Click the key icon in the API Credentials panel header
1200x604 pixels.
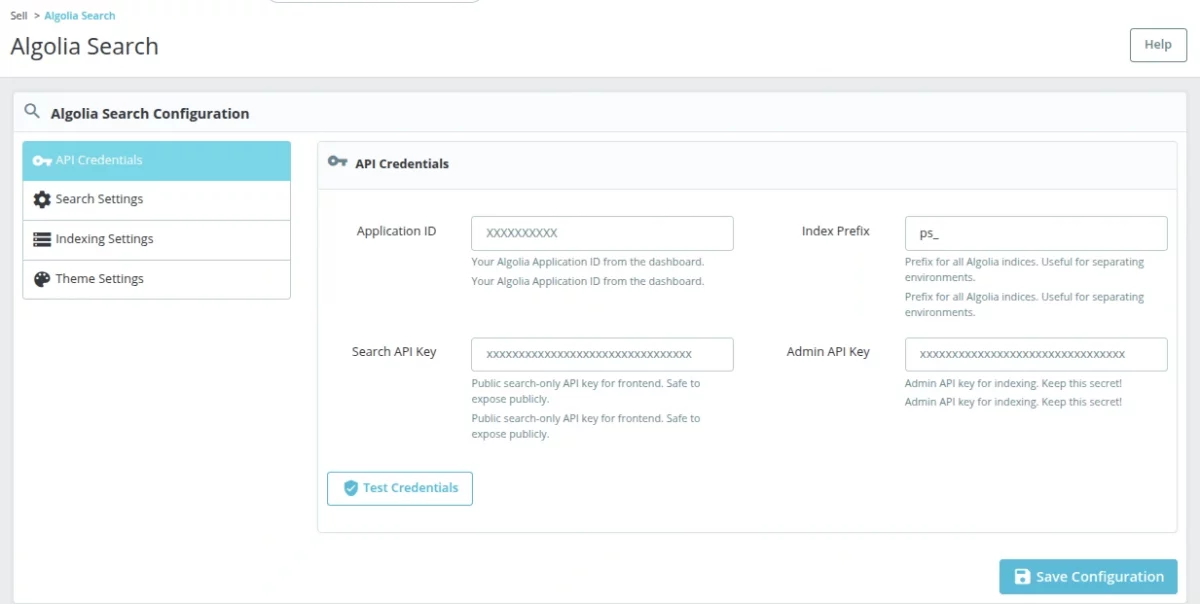pyautogui.click(x=337, y=162)
